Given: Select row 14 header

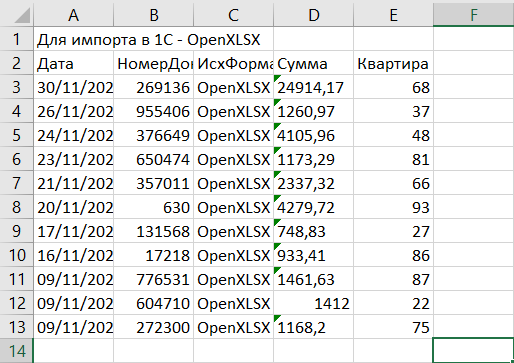Looking at the screenshot, I should 17,351.
